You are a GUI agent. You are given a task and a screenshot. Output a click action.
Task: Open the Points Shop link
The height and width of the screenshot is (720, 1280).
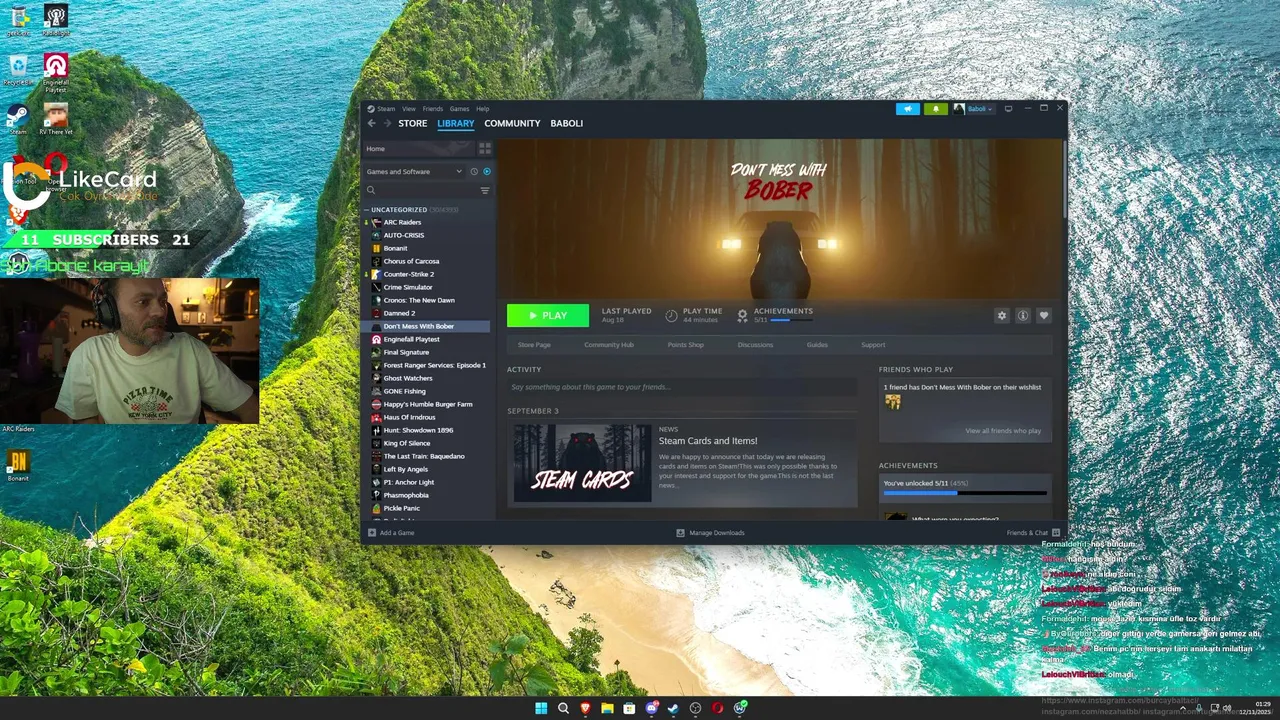click(x=686, y=345)
